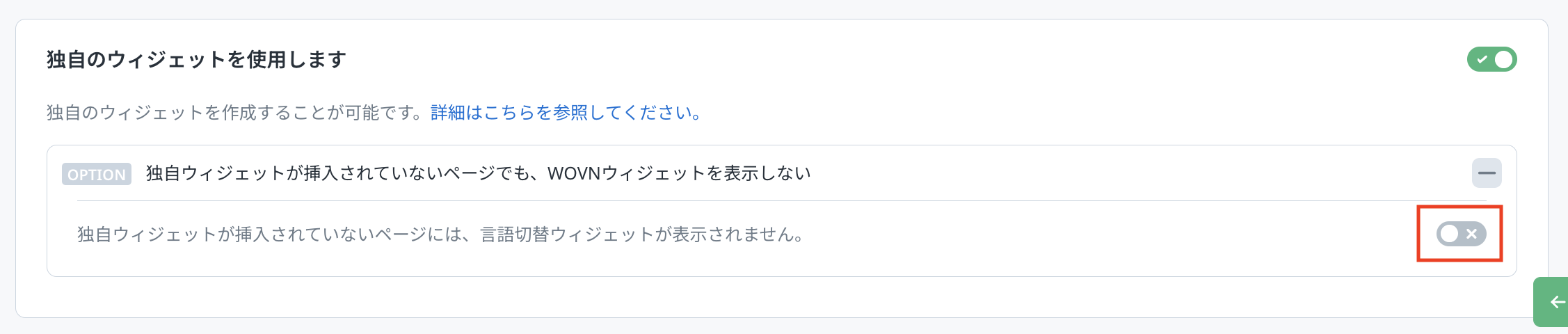
Task: Click the checkmark icon inside the green toggle
Action: click(1482, 60)
